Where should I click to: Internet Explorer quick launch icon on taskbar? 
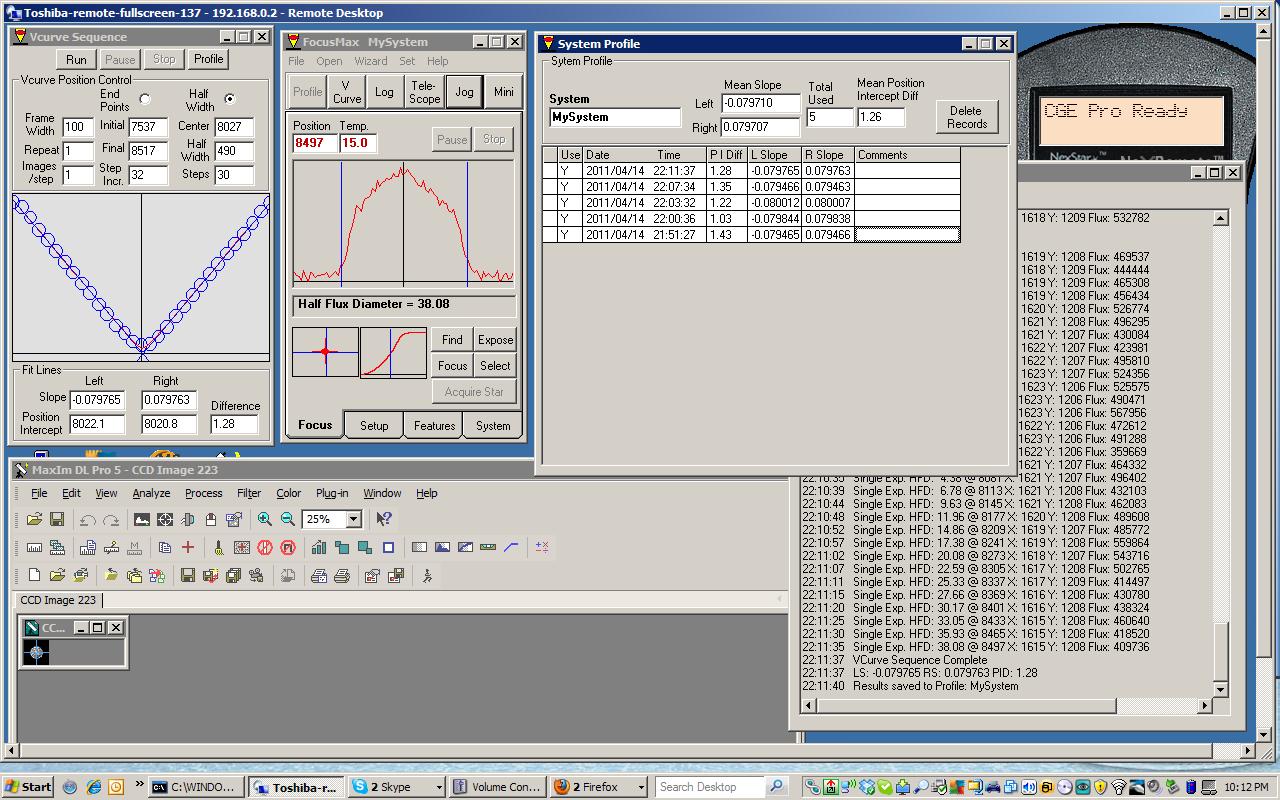click(93, 787)
